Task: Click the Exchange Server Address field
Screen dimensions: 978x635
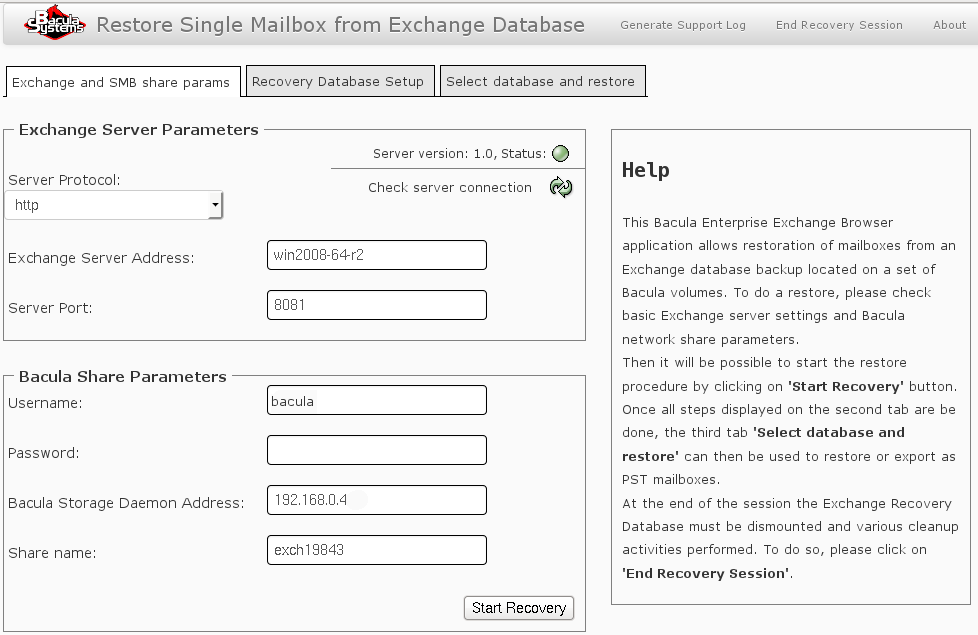Action: 377,255
